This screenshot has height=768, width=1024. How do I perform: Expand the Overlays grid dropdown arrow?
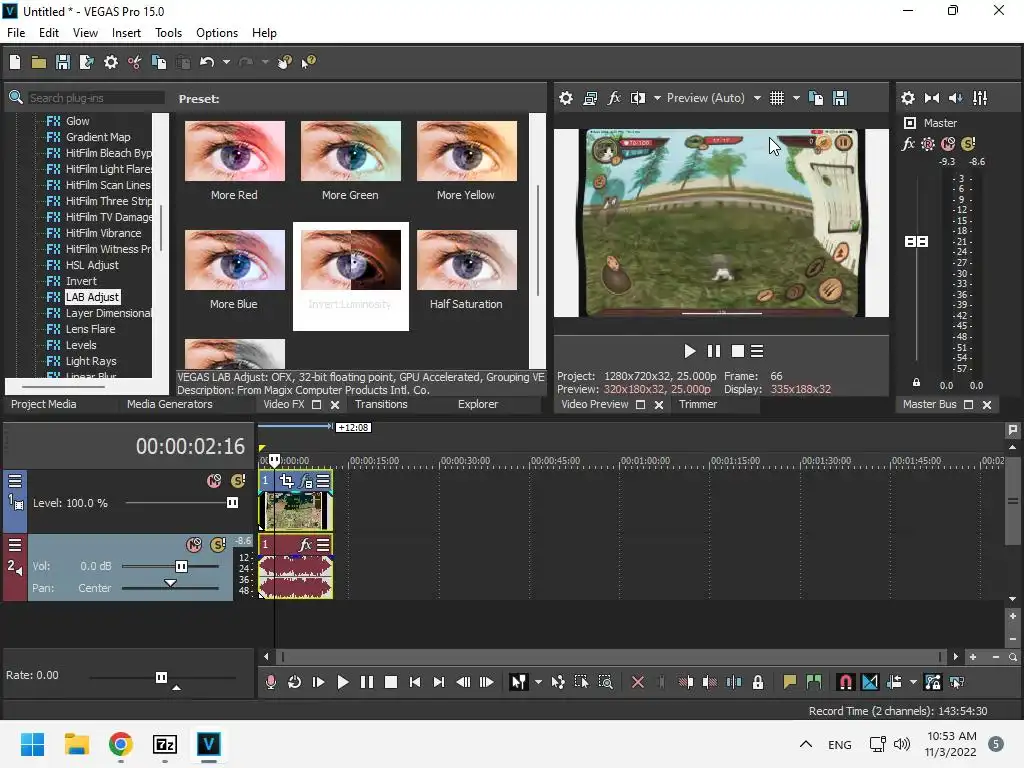pos(796,98)
